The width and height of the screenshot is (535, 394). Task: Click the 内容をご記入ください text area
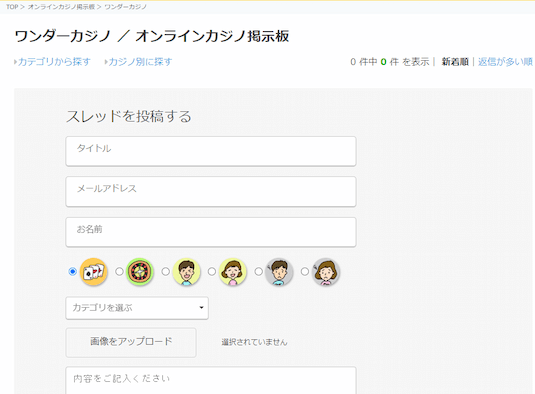tap(211, 380)
